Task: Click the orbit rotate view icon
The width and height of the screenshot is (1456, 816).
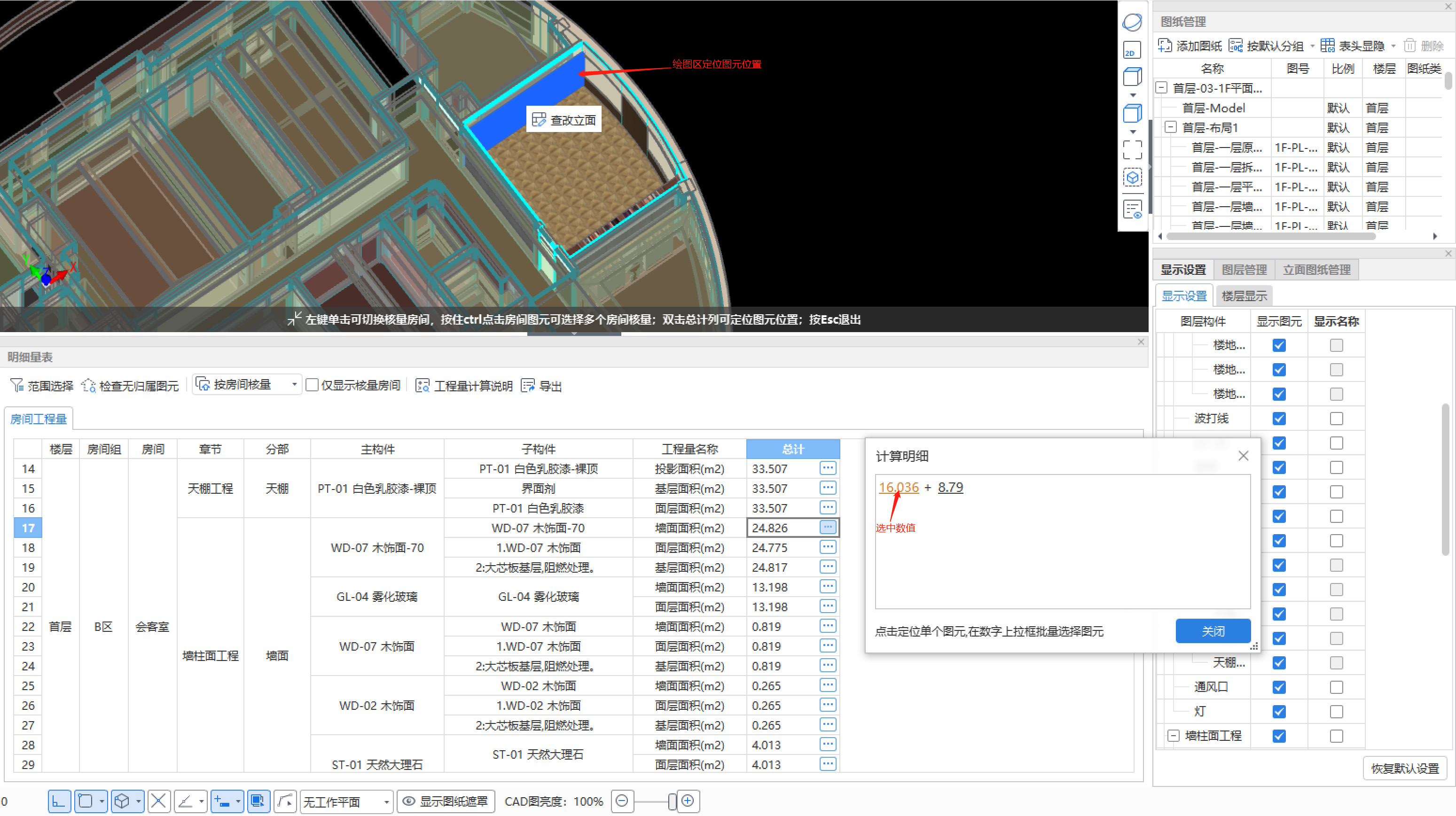Action: click(x=1132, y=22)
